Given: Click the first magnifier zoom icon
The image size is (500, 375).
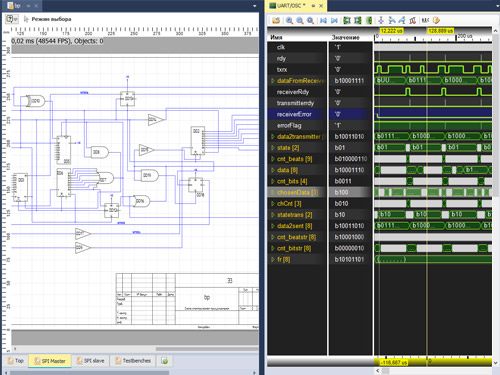Looking at the screenshot, I should [289, 20].
